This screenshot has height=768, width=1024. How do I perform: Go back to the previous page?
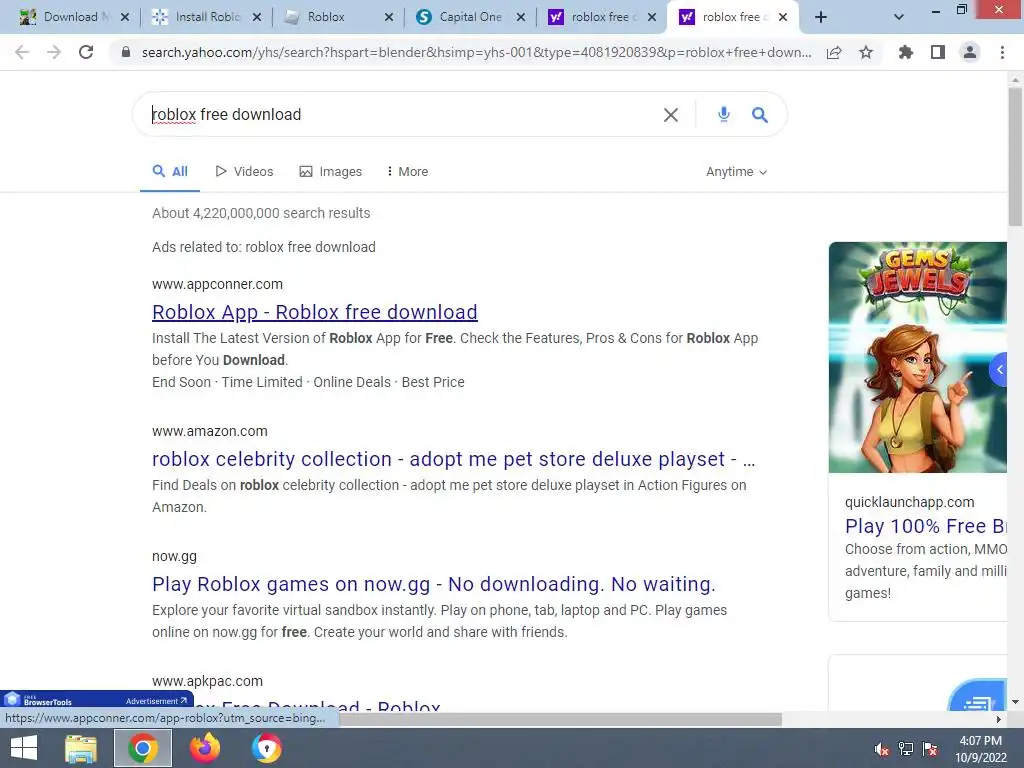22,52
